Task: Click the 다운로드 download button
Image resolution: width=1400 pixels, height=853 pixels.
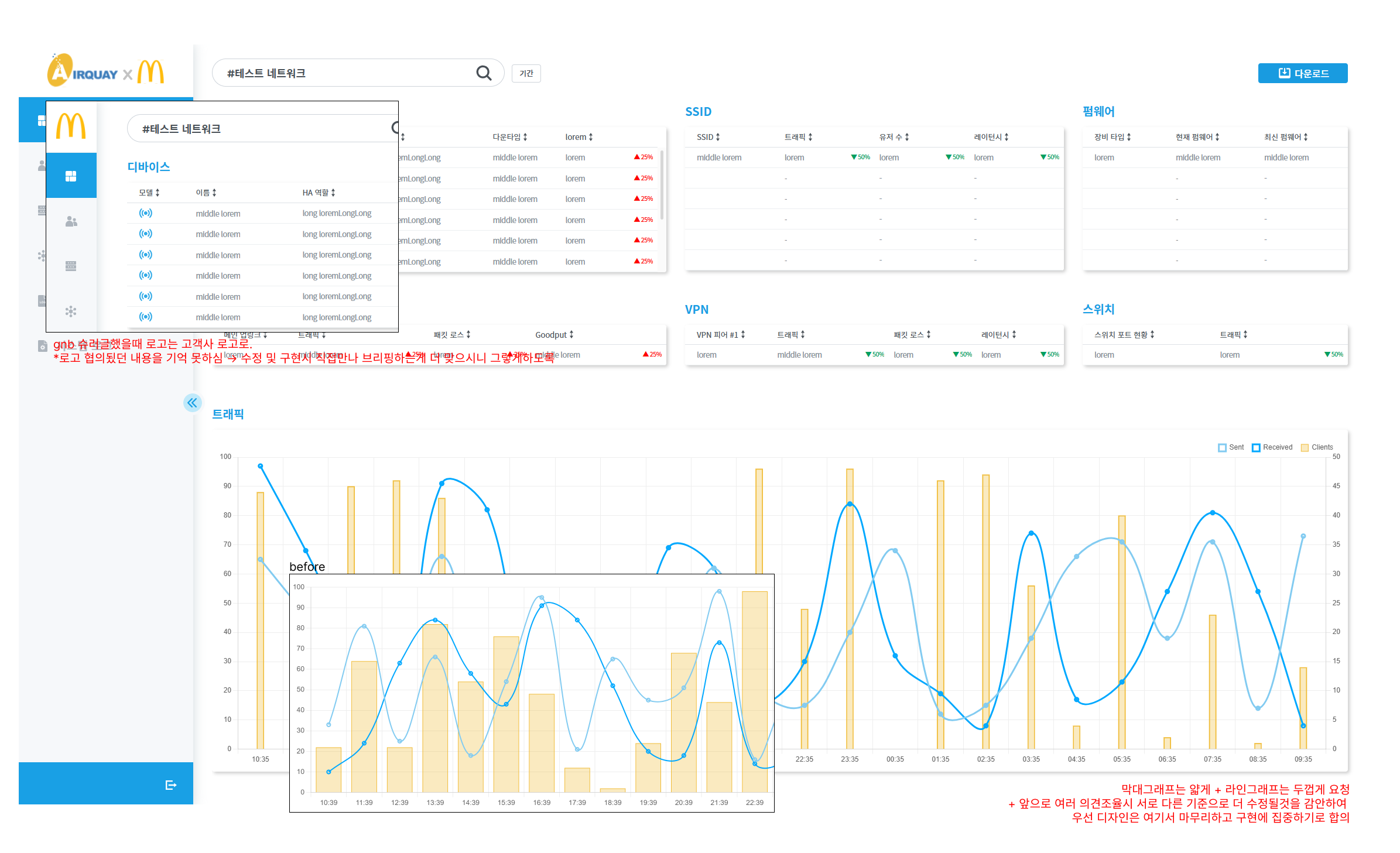Action: 1302,73
